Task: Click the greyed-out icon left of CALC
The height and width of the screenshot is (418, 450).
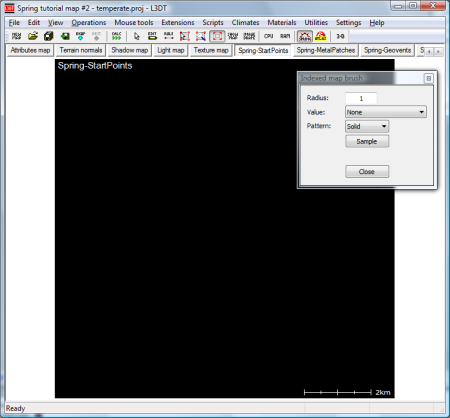Action: 96,36
